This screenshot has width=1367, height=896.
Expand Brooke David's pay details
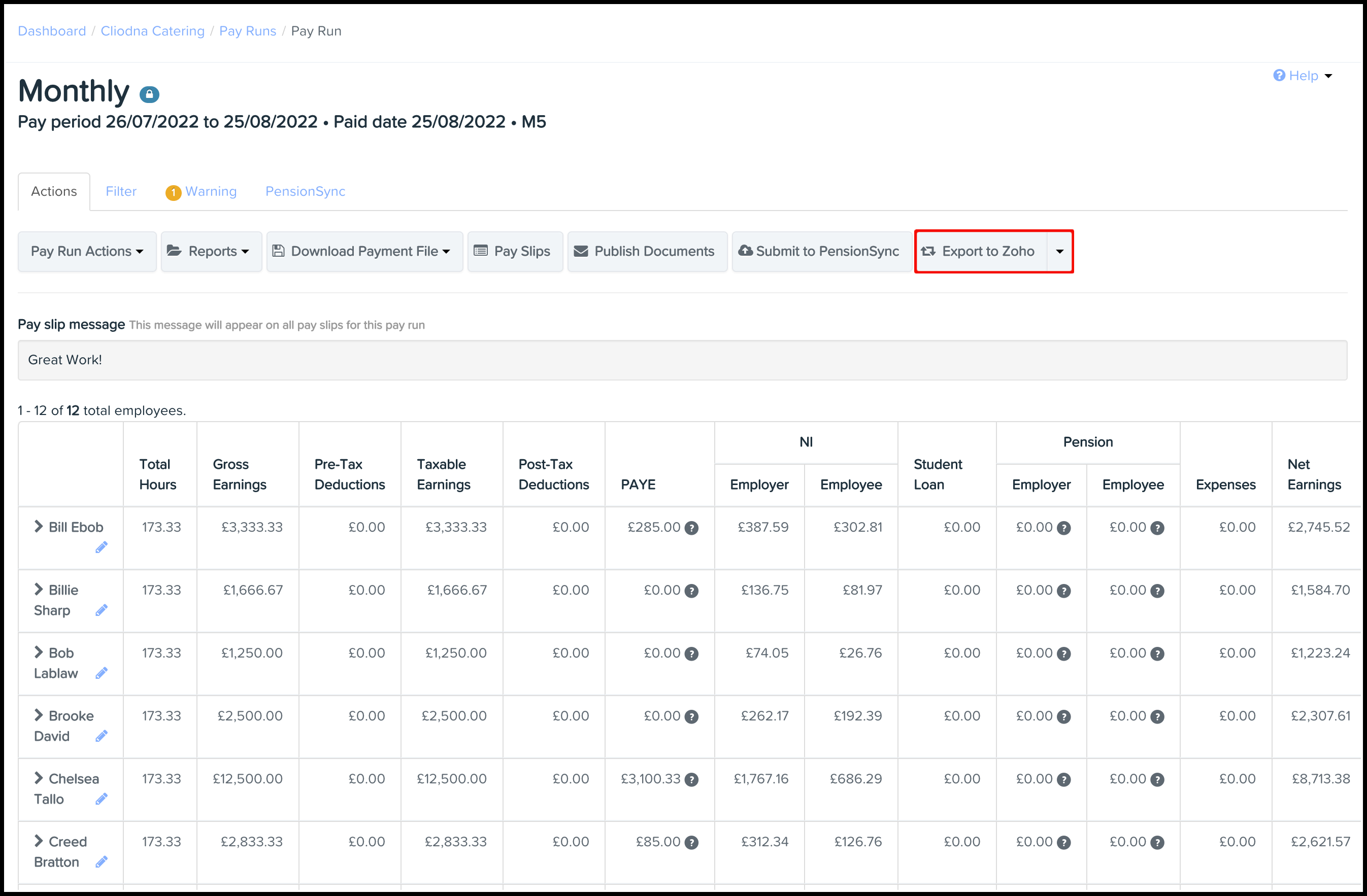point(39,715)
